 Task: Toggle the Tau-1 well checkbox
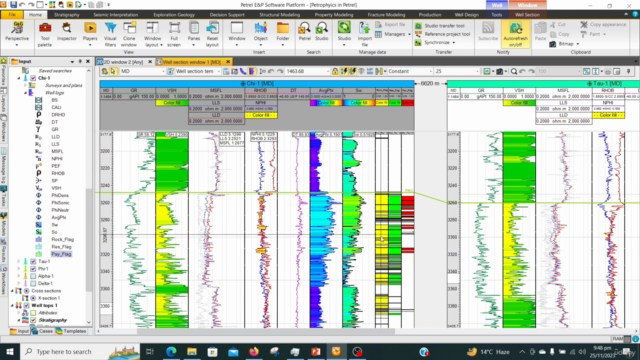pyautogui.click(x=33, y=261)
